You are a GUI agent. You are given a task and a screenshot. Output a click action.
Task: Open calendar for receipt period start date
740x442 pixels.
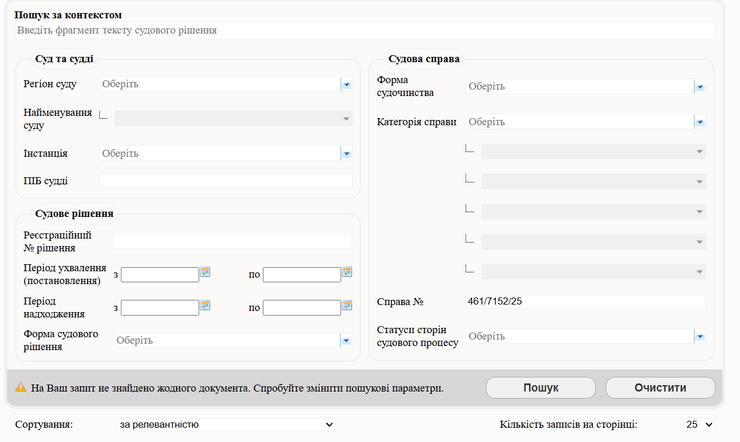[x=205, y=305]
